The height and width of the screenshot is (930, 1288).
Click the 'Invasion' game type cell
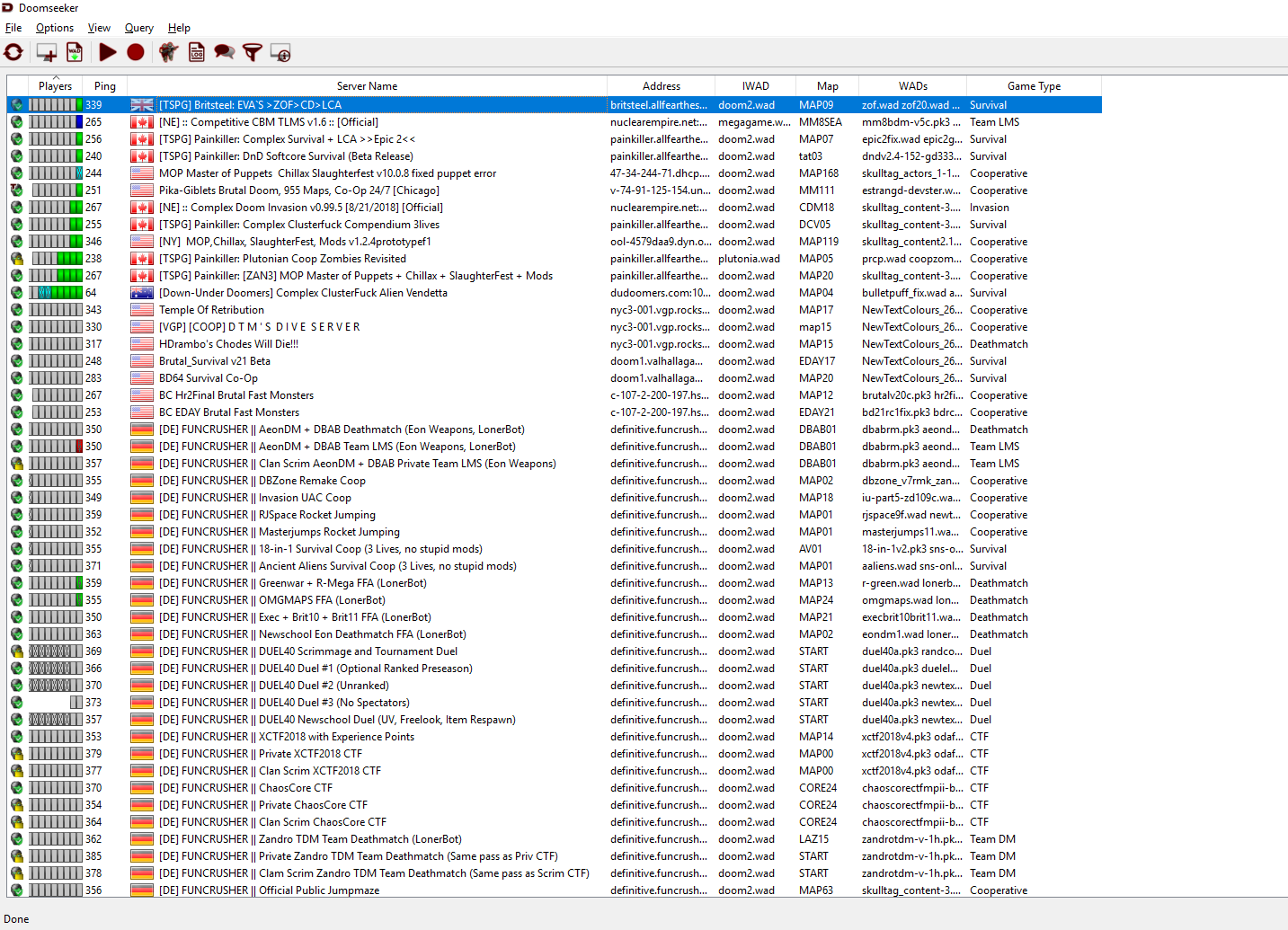[1035, 208]
